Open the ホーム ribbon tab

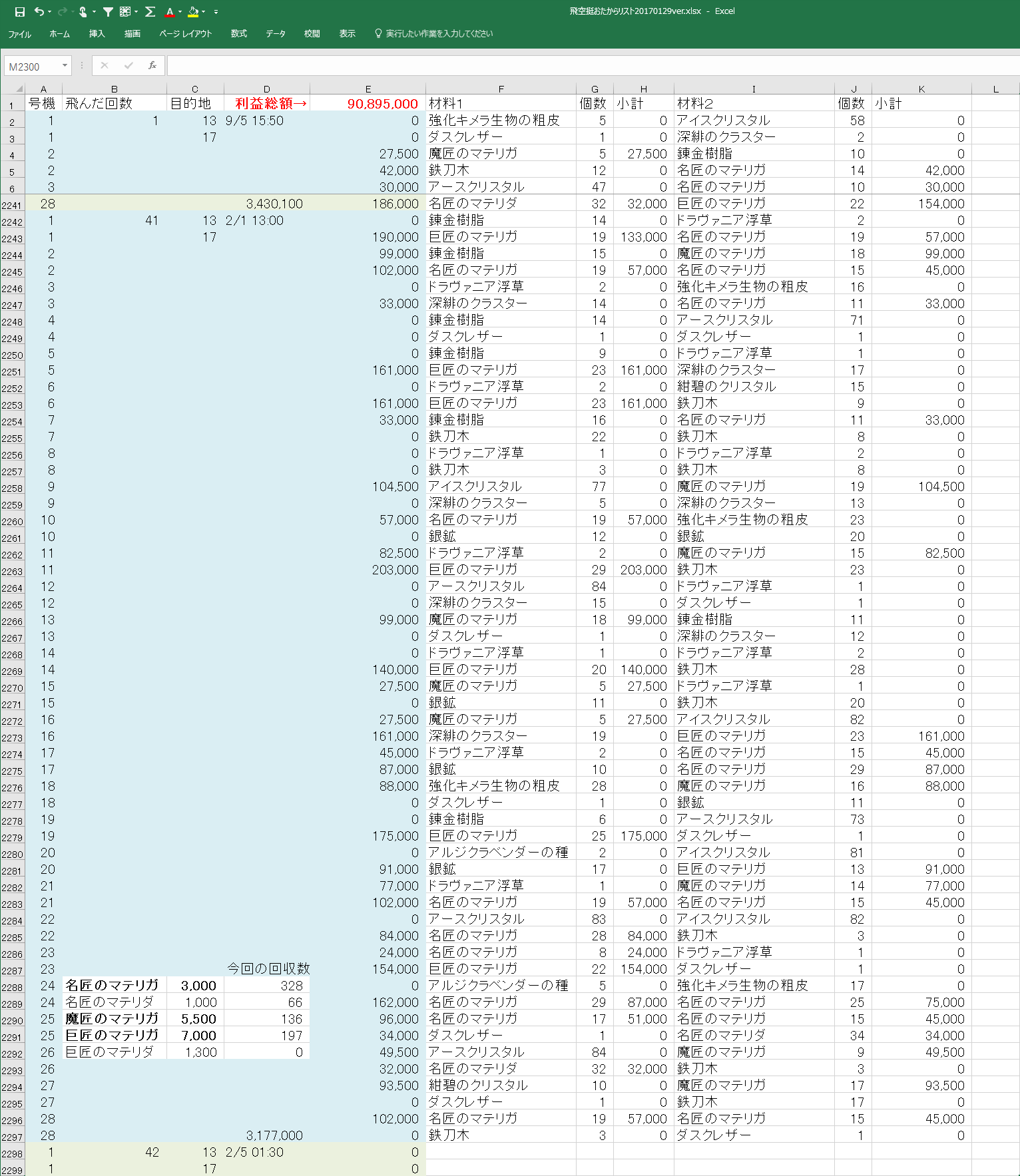(59, 34)
